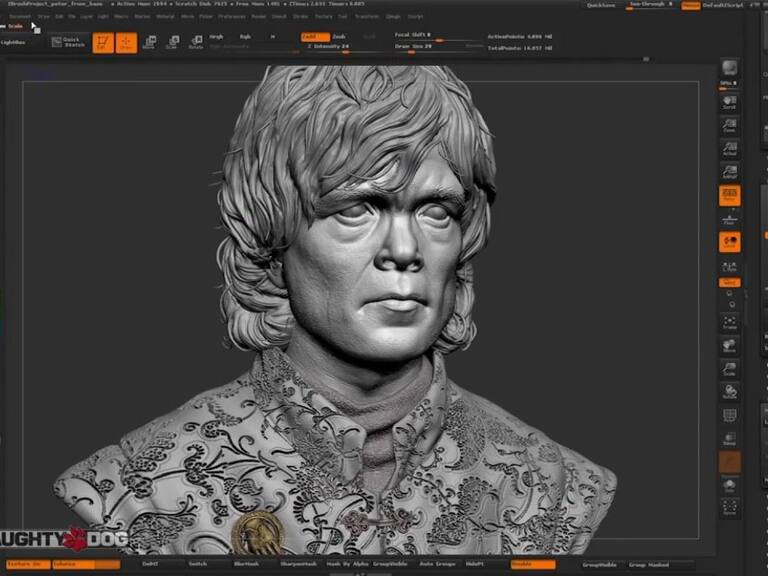Open the Preferences menu
The image size is (768, 576).
tap(232, 16)
